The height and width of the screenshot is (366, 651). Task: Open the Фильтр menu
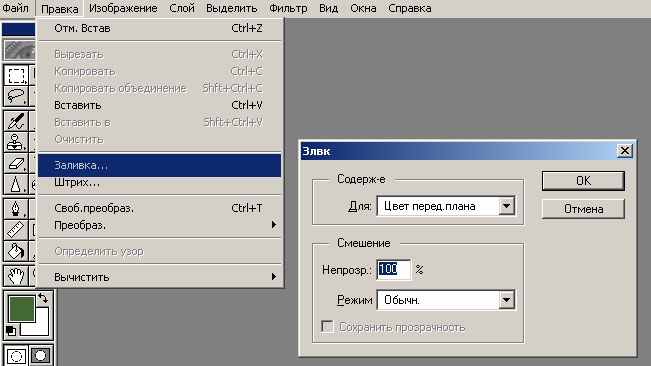pyautogui.click(x=288, y=8)
